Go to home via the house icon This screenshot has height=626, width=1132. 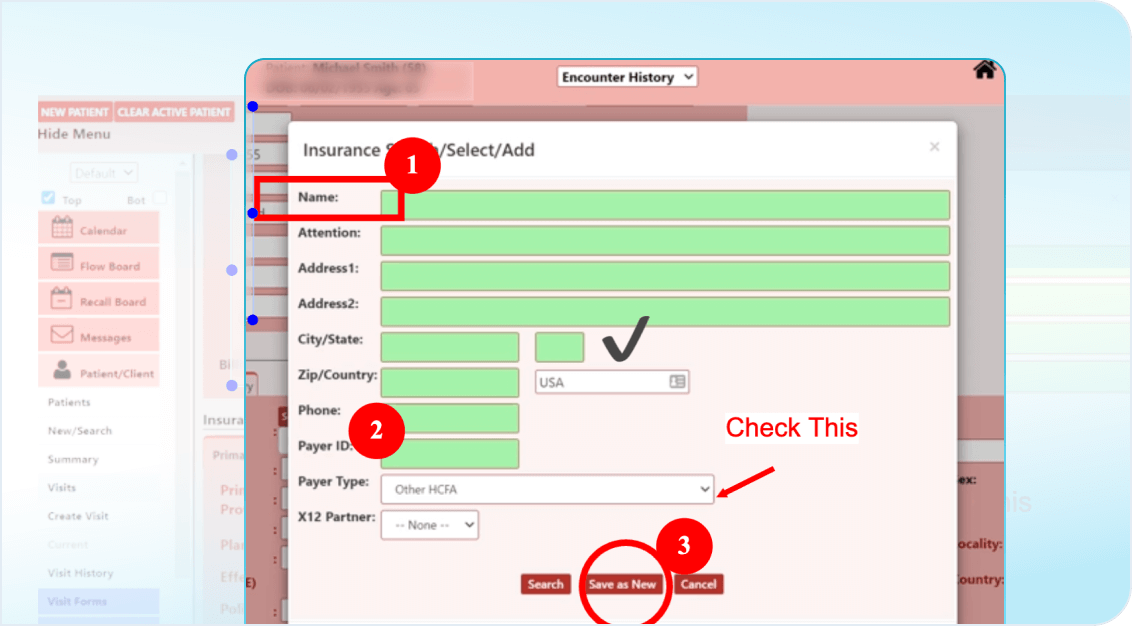click(984, 70)
